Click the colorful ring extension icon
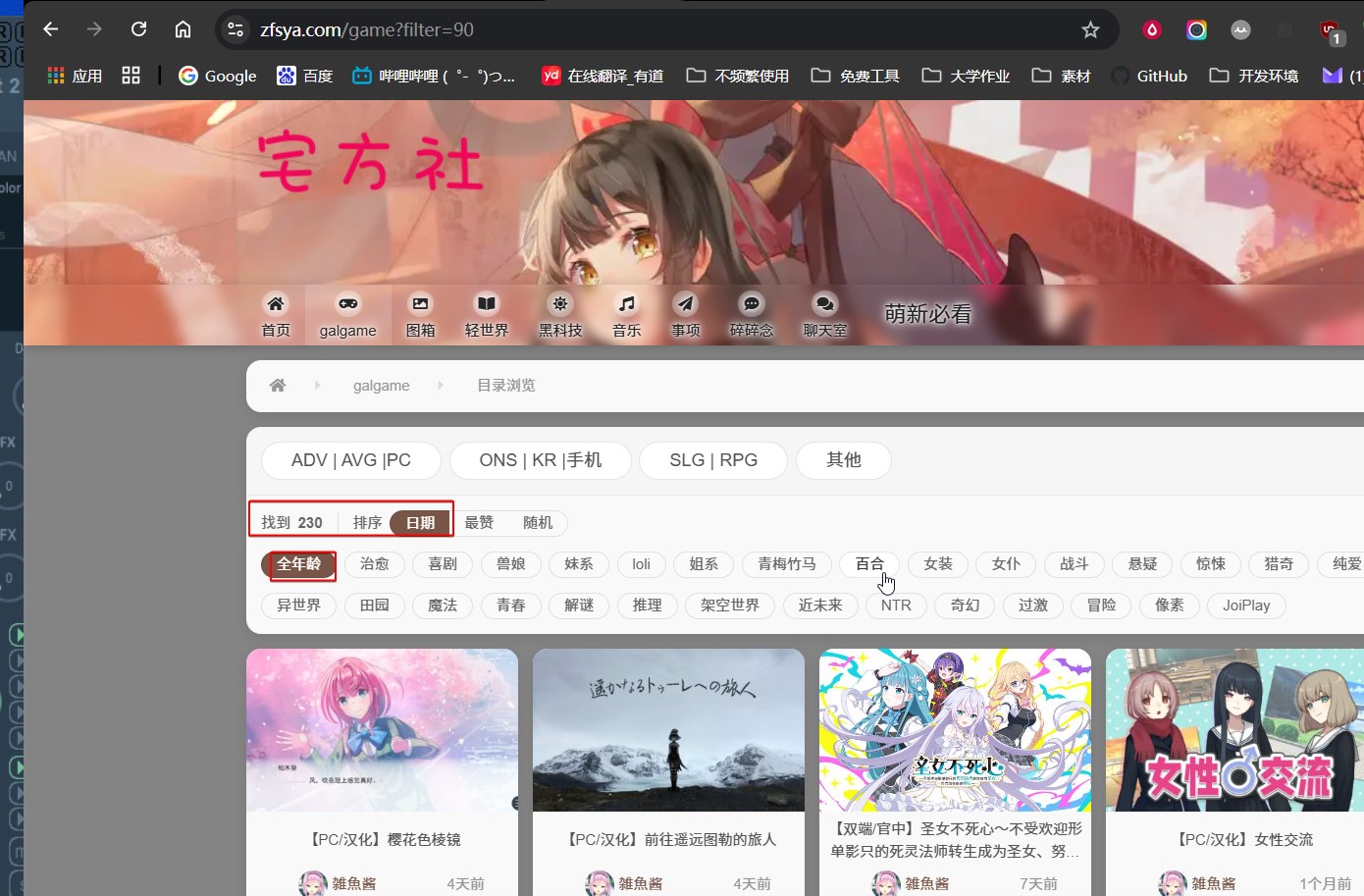This screenshot has height=896, width=1364. (x=1196, y=29)
